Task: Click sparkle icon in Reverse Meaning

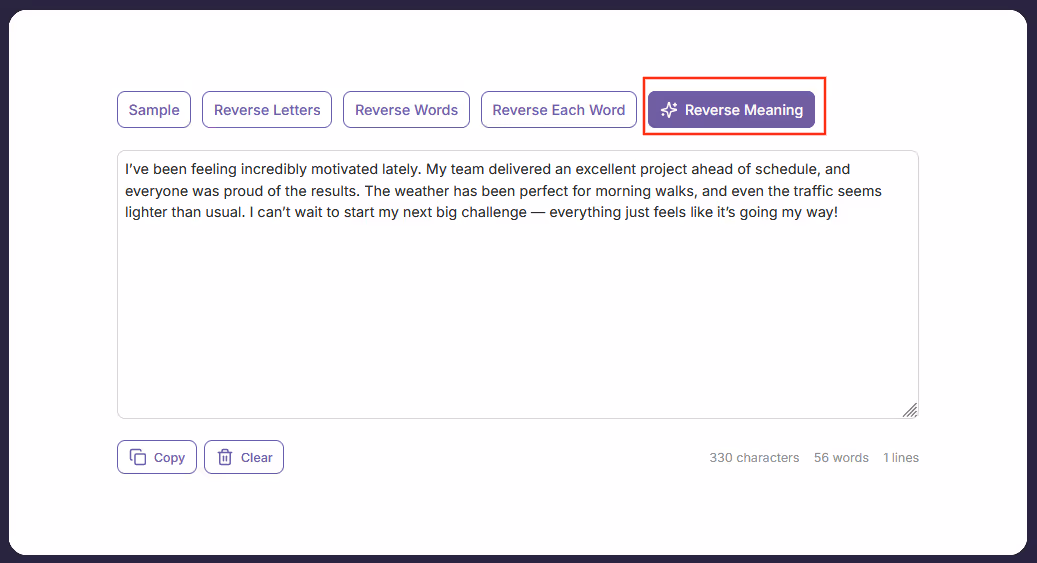Action: [669, 110]
